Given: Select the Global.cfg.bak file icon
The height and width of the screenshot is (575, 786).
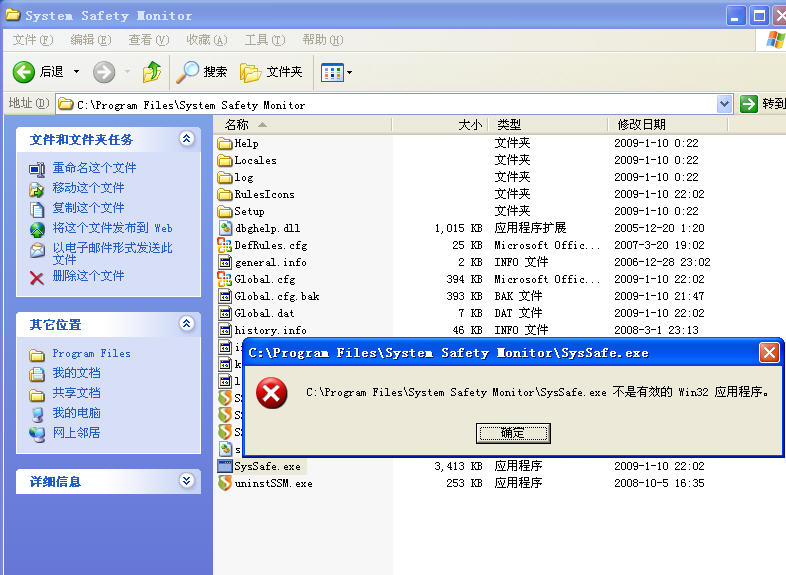Looking at the screenshot, I should click(225, 296).
